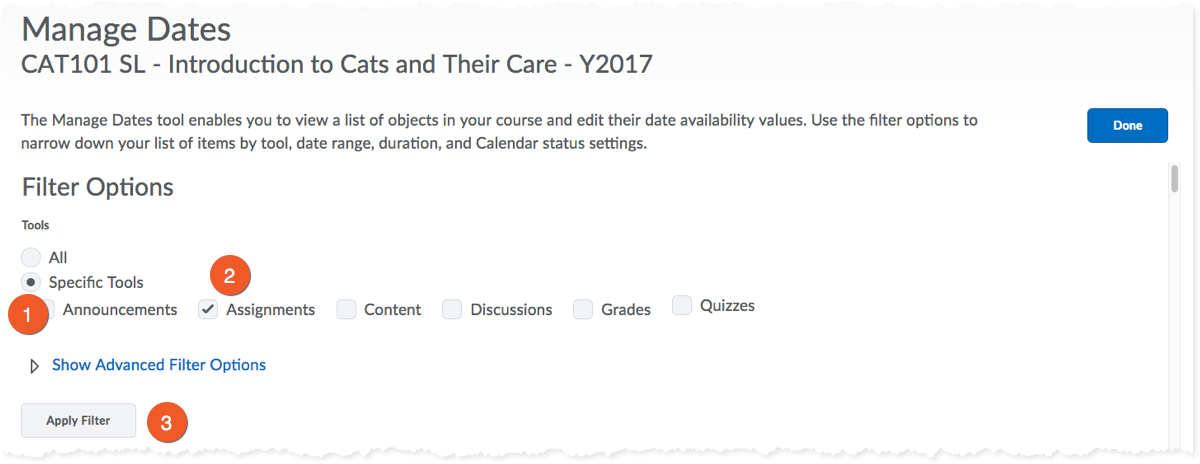Click the Filter Options section heading
The width and height of the screenshot is (1200, 464).
pos(98,187)
